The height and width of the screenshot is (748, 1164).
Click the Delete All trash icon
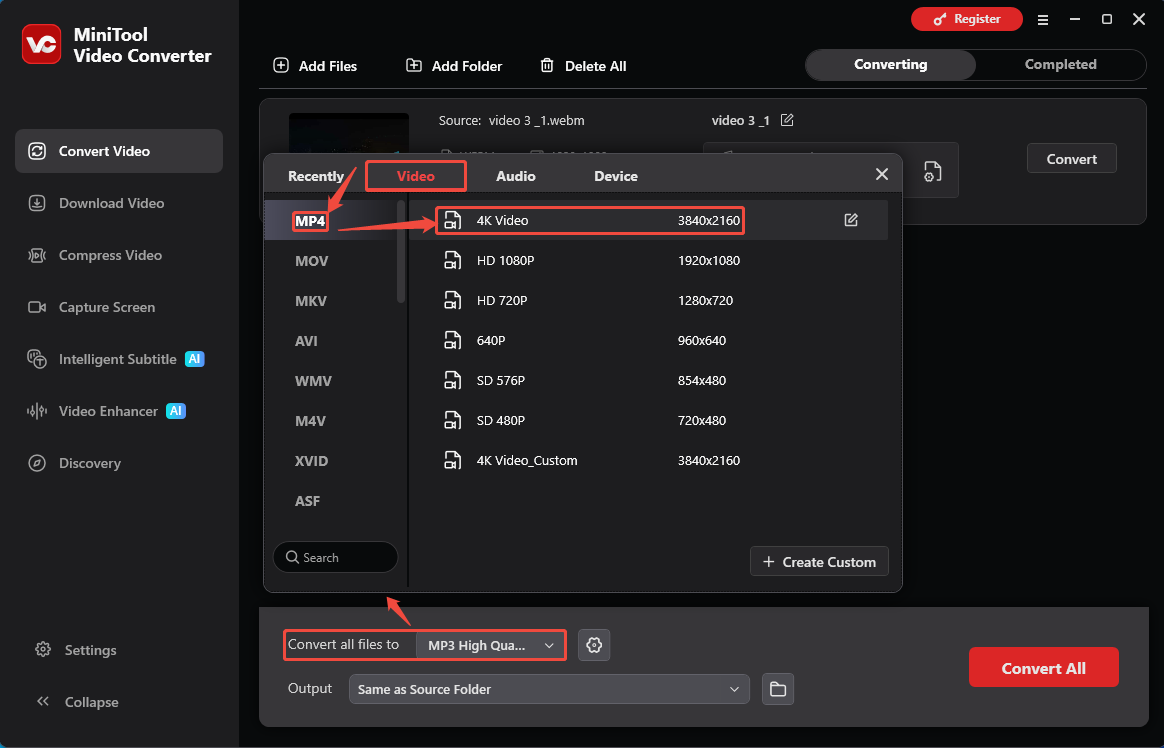547,65
